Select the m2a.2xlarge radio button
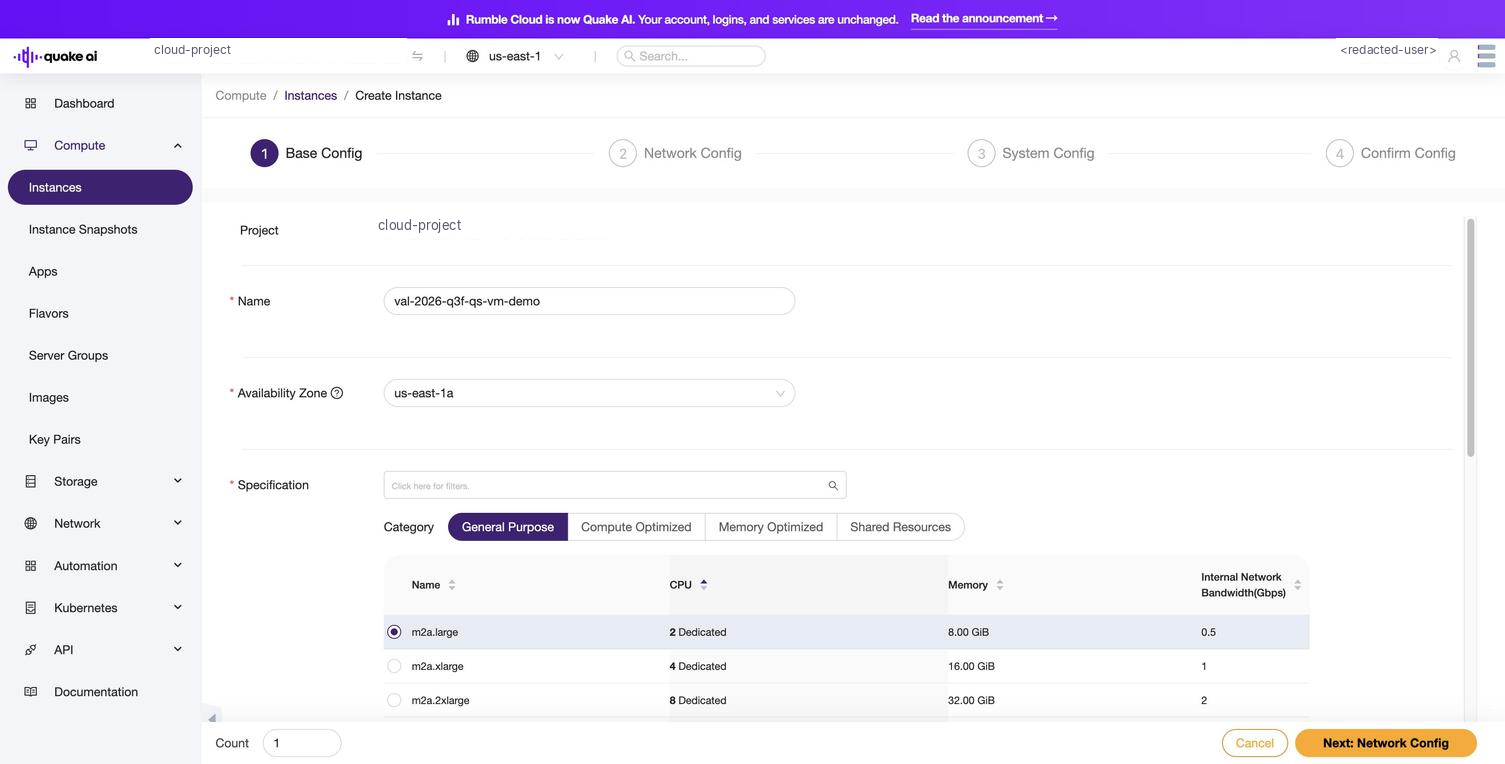Viewport: 1505px width, 764px height. point(394,700)
